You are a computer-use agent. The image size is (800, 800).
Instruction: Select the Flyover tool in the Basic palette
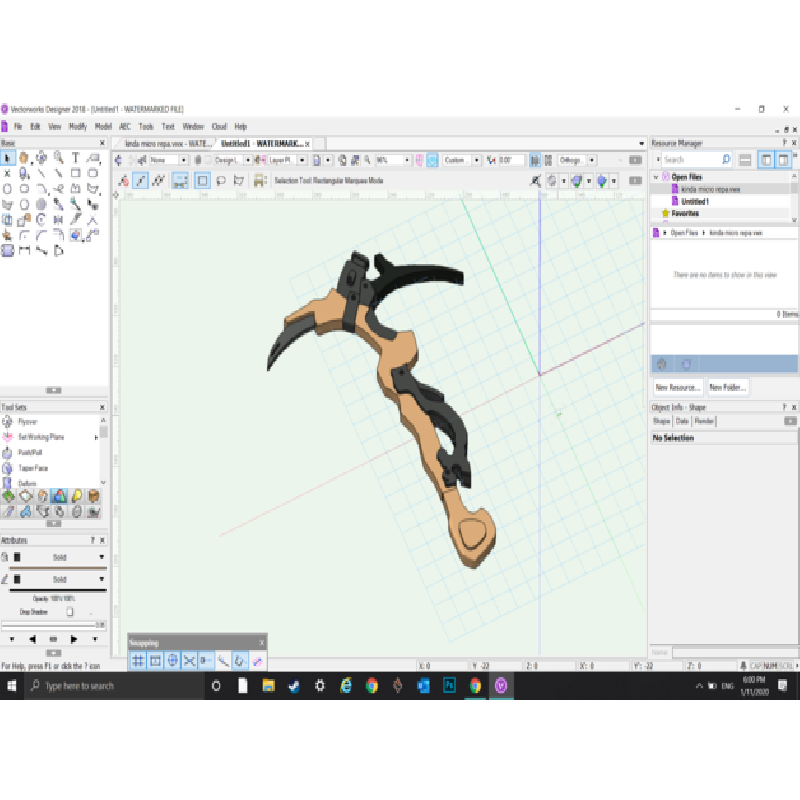coord(41,158)
